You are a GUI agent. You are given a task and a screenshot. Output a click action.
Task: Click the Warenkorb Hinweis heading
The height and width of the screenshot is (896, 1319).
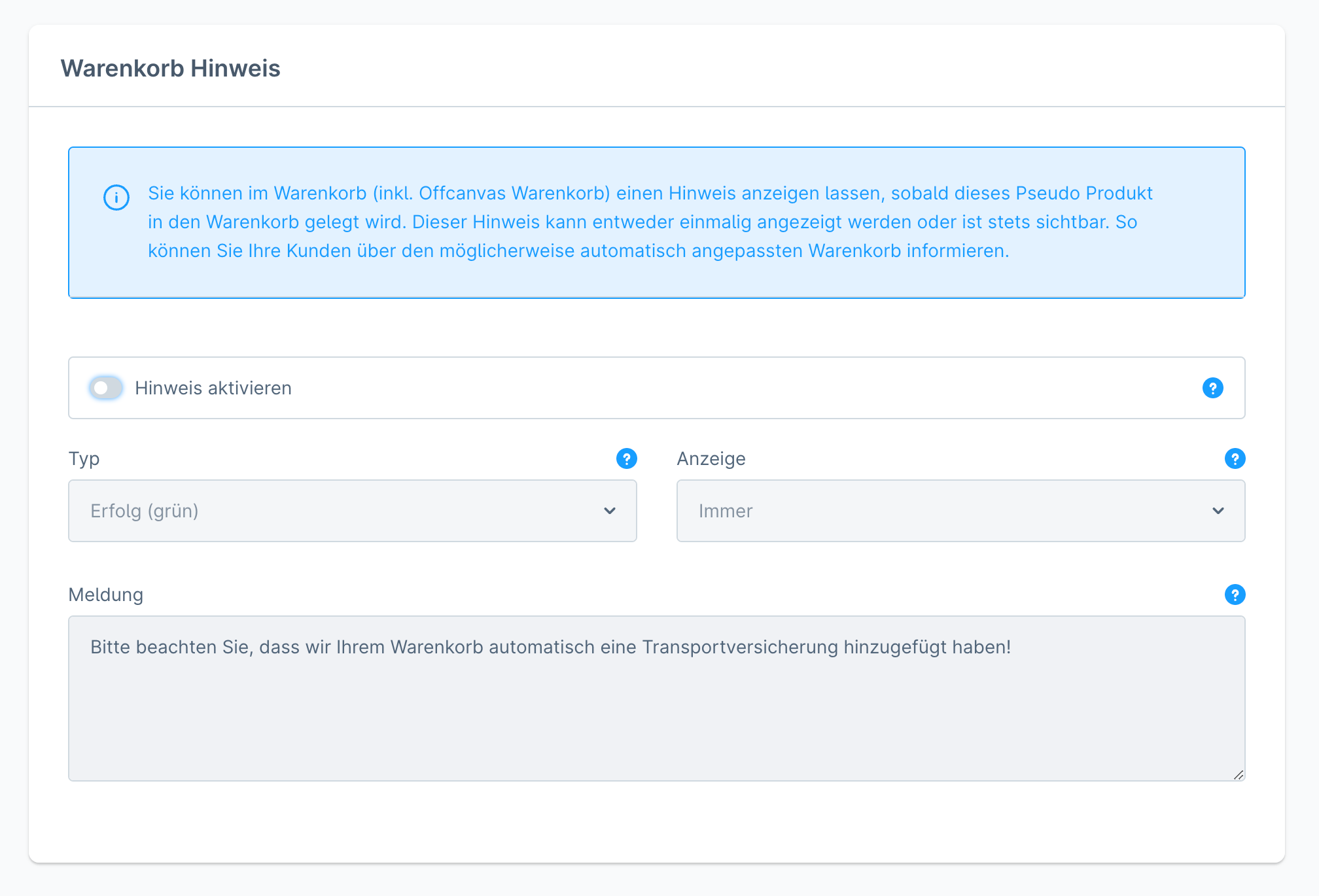tap(170, 68)
